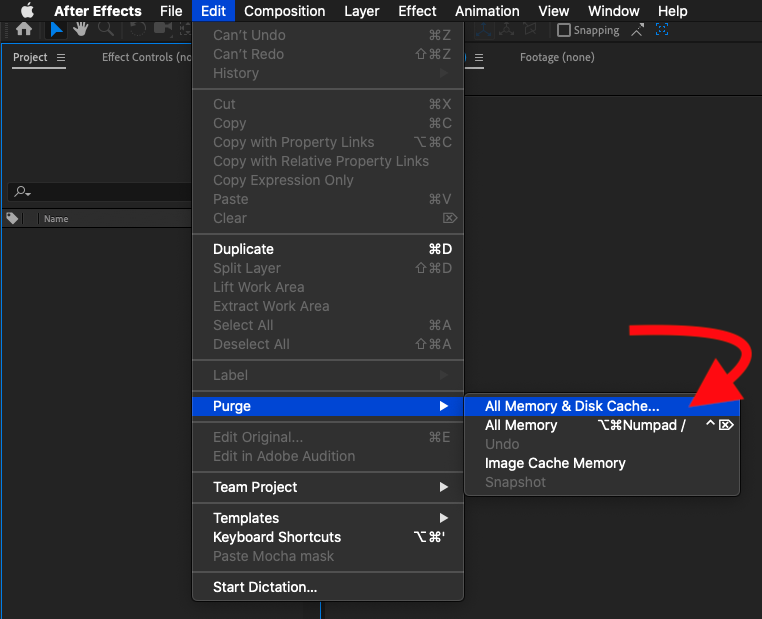Click the project search magnifier icon

tap(21, 192)
